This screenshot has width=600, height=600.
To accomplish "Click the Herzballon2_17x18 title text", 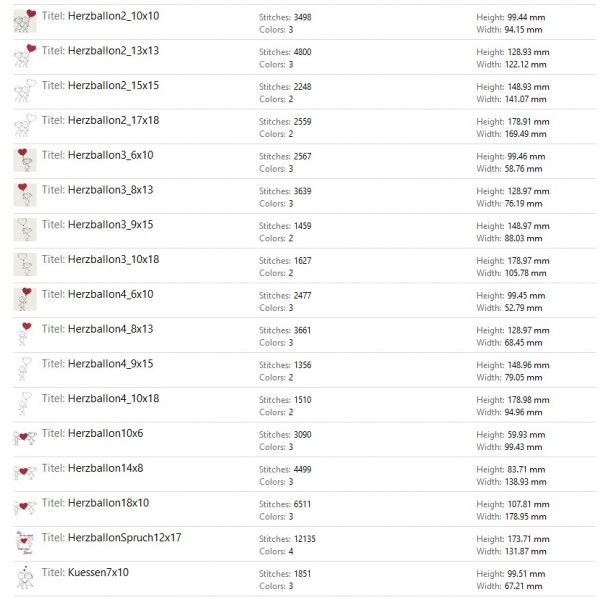I will pyautogui.click(x=113, y=120).
